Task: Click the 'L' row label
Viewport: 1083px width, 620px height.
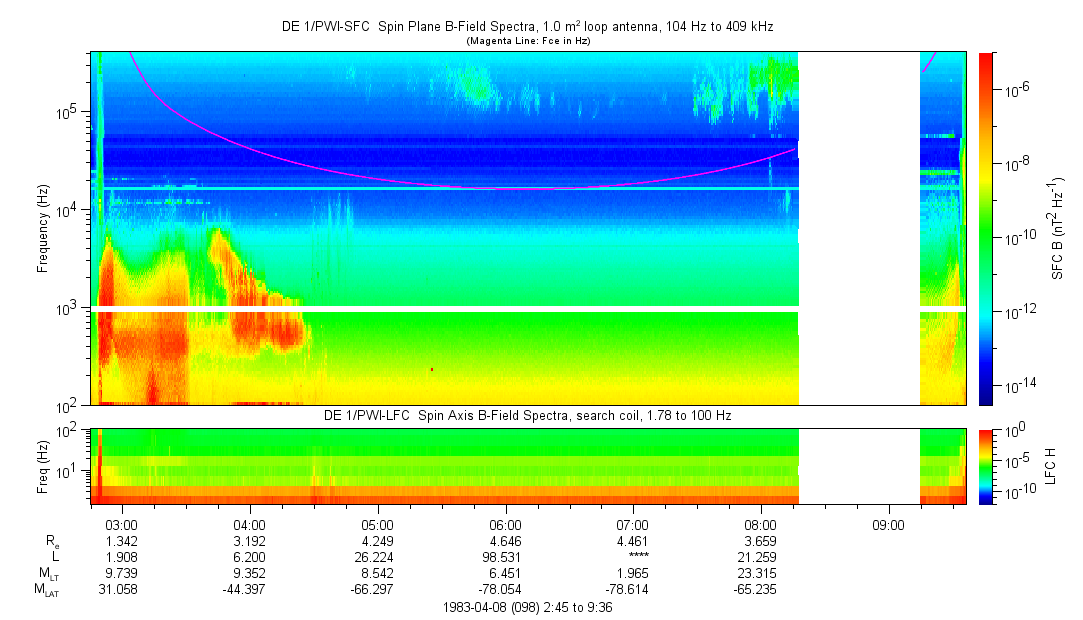Action: pyautogui.click(x=55, y=557)
